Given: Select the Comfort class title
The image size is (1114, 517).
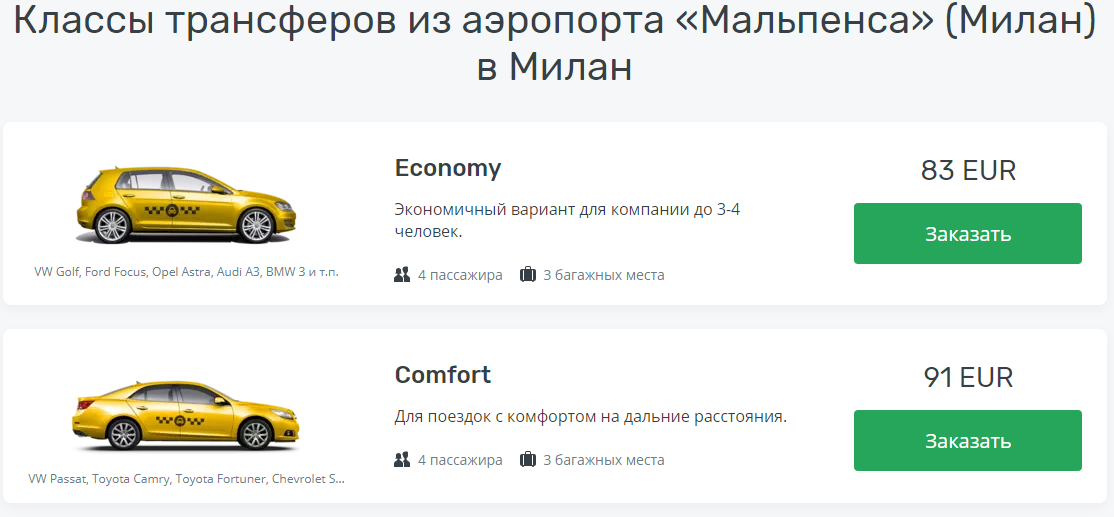Looking at the screenshot, I should click(443, 375).
